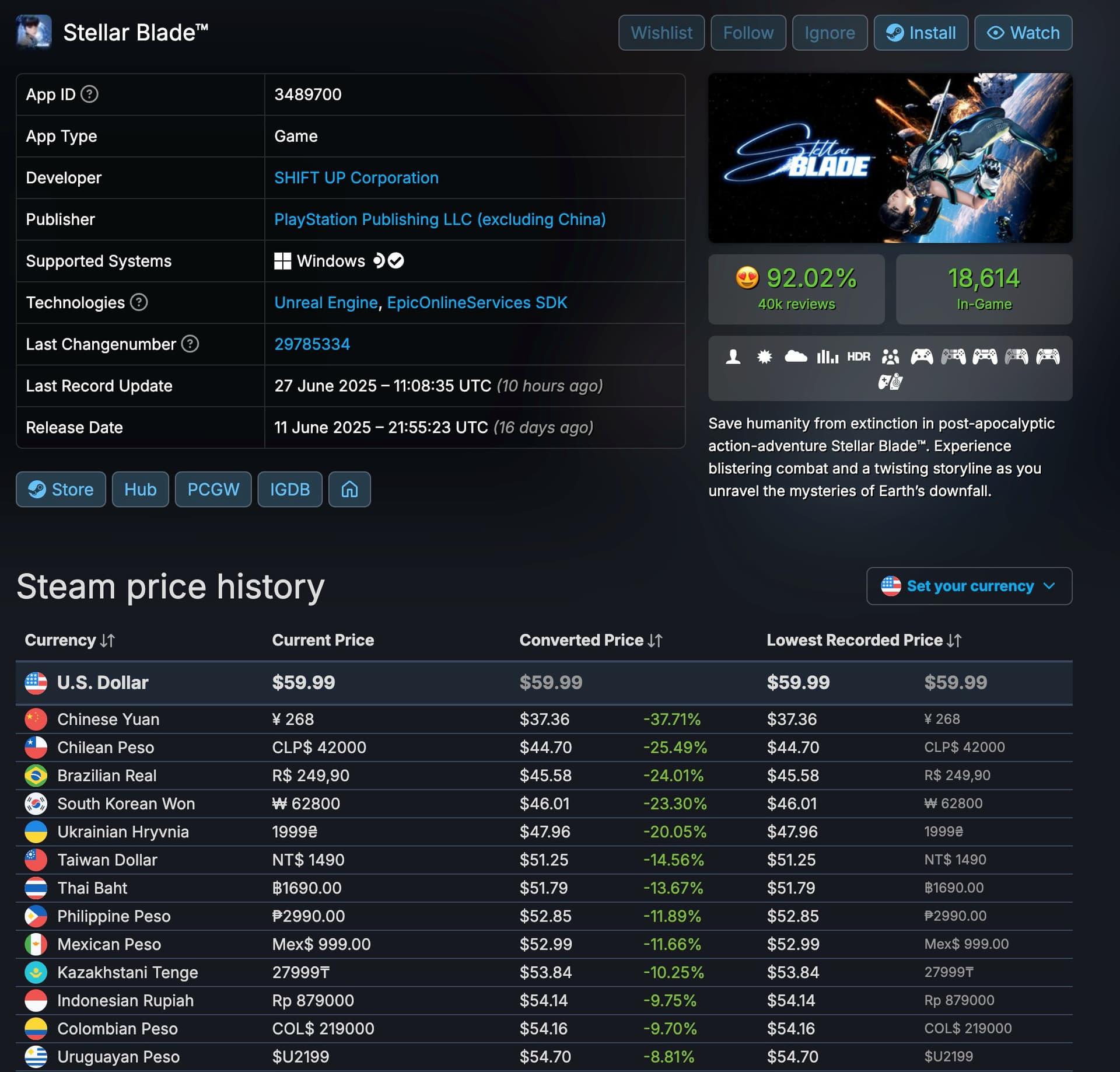Viewport: 1120px width, 1072px height.
Task: Click the Family Sharing group icon
Action: click(890, 356)
